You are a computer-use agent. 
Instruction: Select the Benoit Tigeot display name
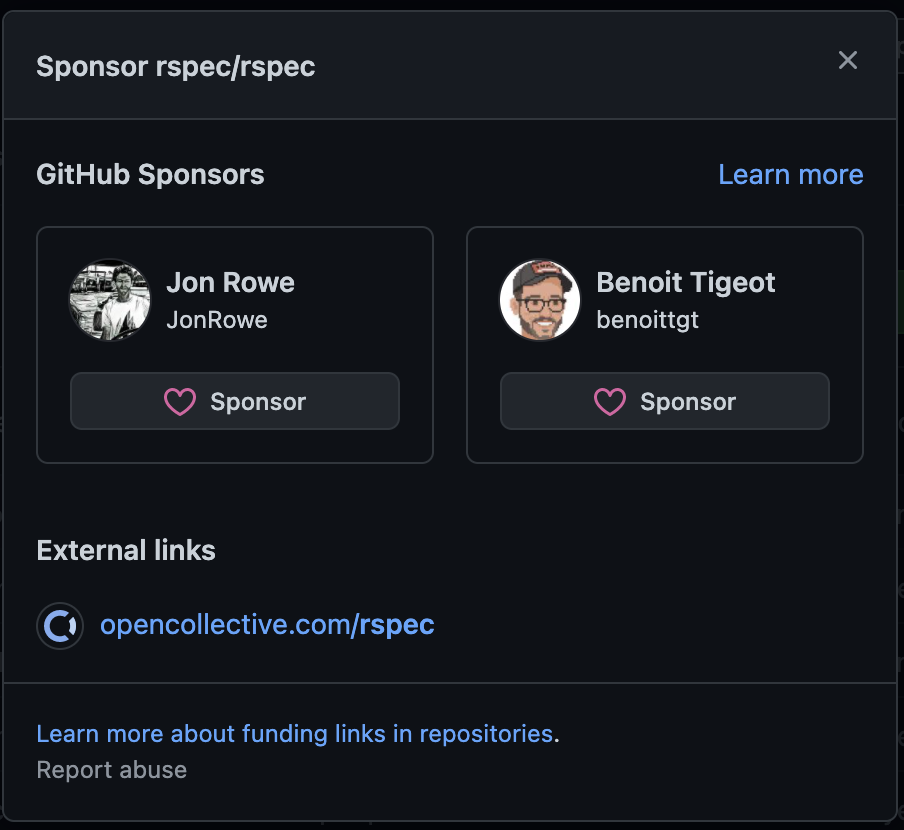click(685, 282)
